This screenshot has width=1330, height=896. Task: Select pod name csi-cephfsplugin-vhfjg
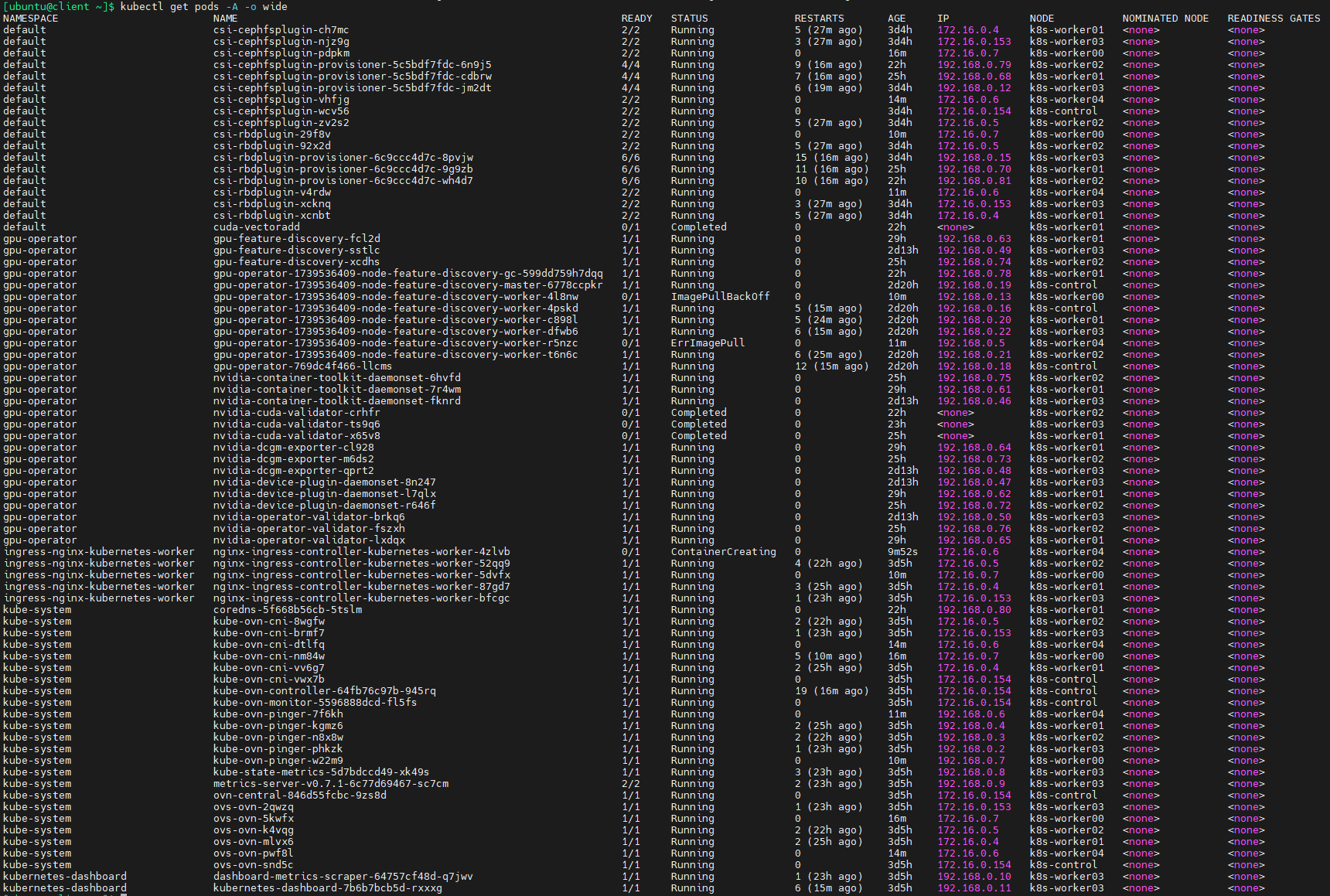281,99
